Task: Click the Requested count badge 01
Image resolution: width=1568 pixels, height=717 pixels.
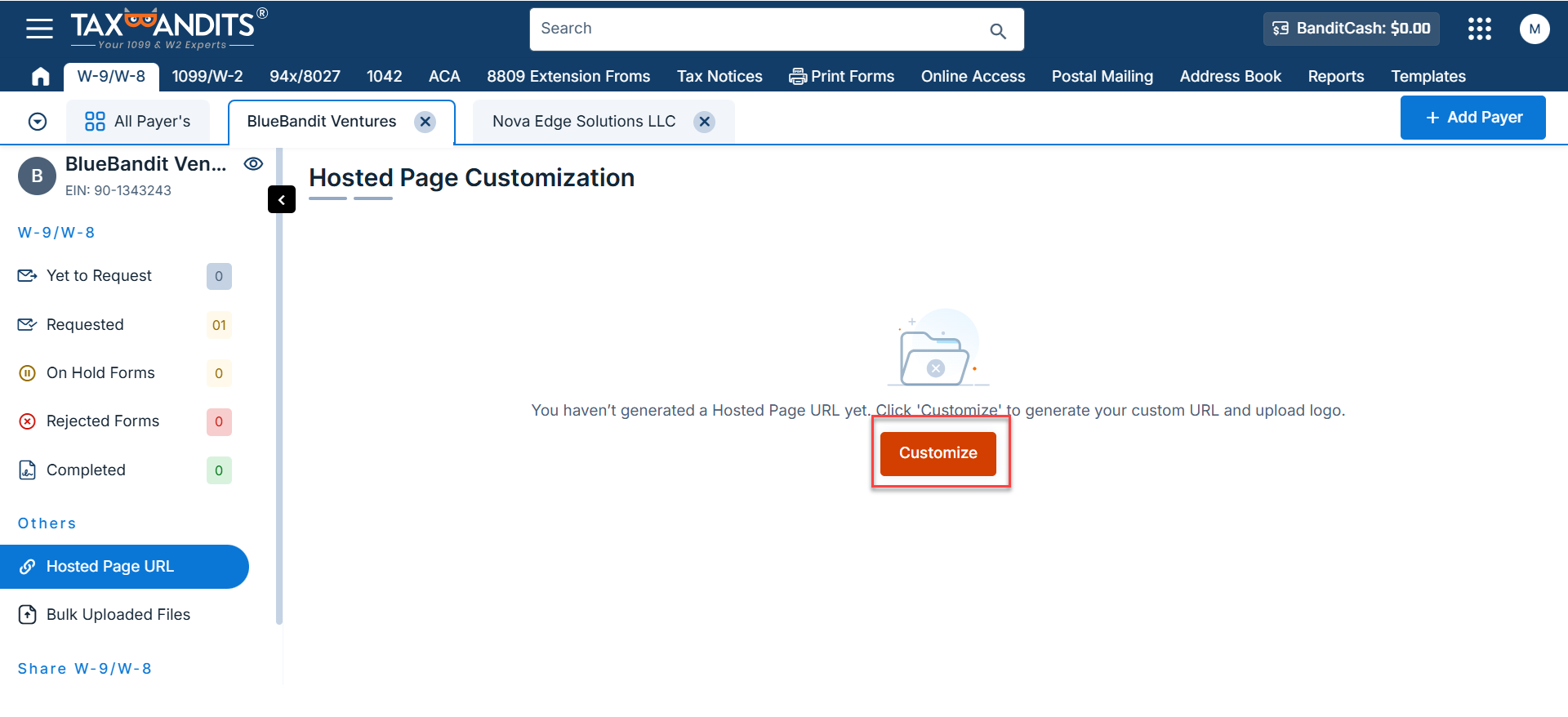Action: (x=219, y=325)
